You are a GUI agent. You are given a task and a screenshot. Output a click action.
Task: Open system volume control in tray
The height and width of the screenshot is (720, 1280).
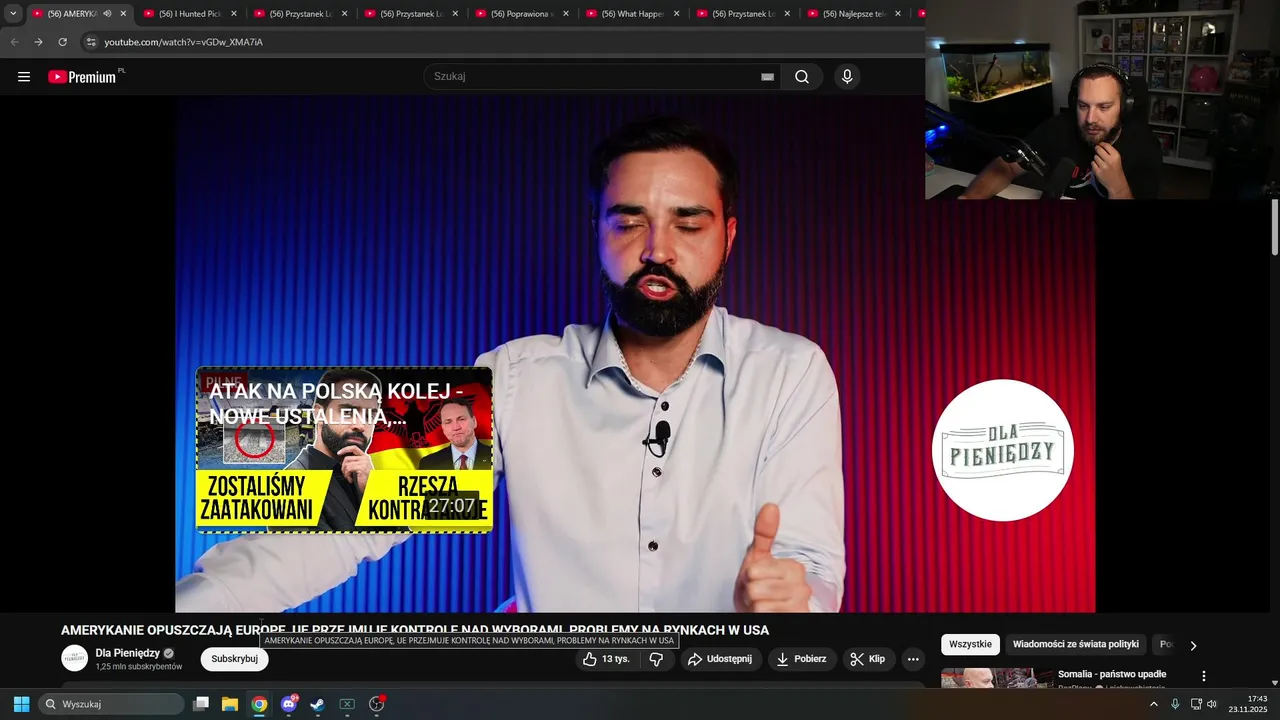1212,704
